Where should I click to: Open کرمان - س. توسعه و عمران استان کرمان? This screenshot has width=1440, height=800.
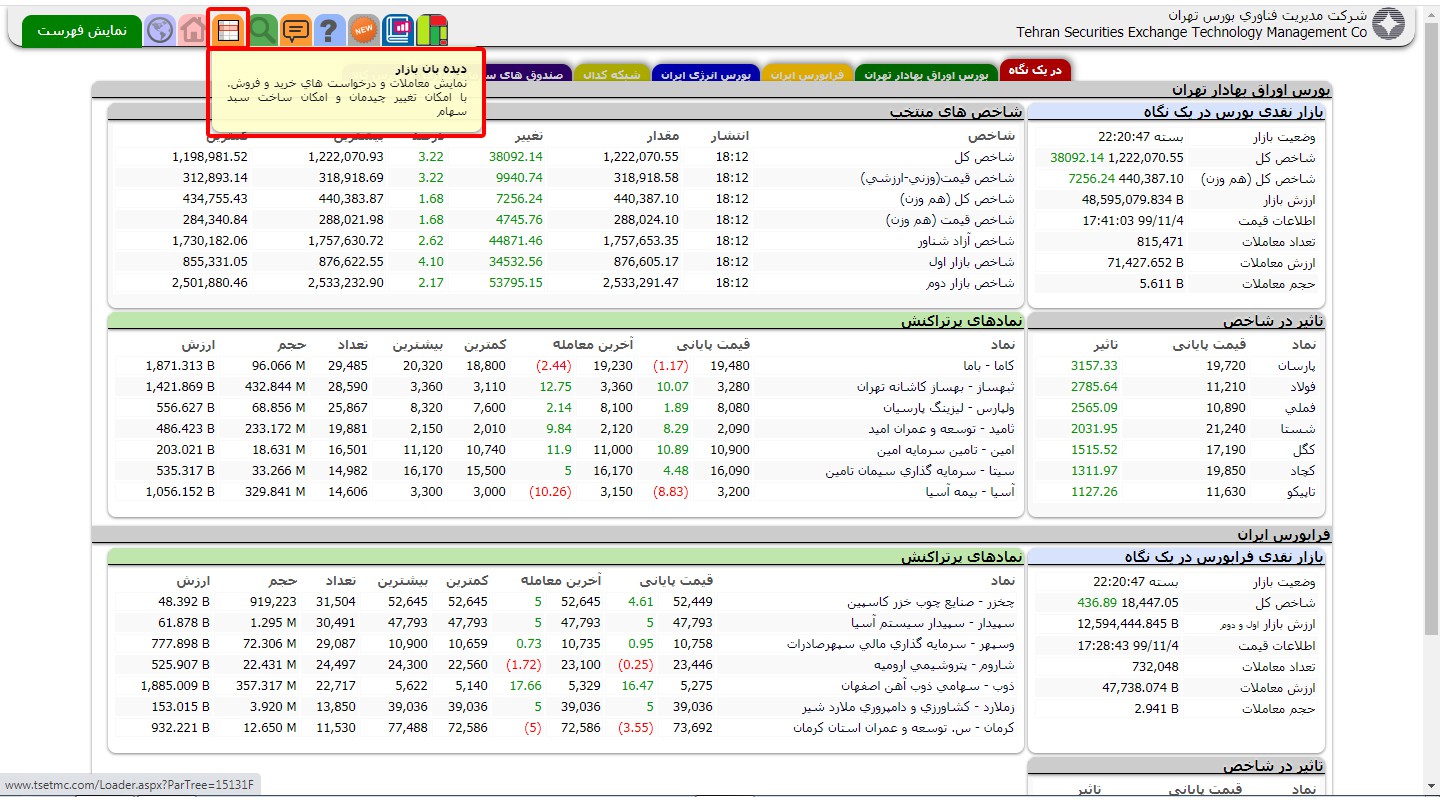pos(904,728)
